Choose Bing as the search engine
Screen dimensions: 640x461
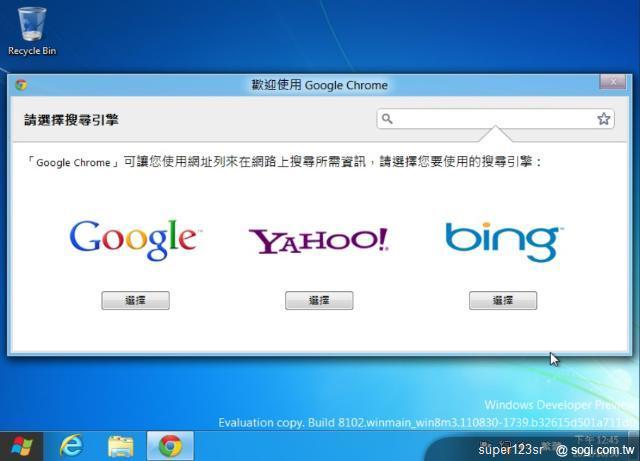click(503, 301)
